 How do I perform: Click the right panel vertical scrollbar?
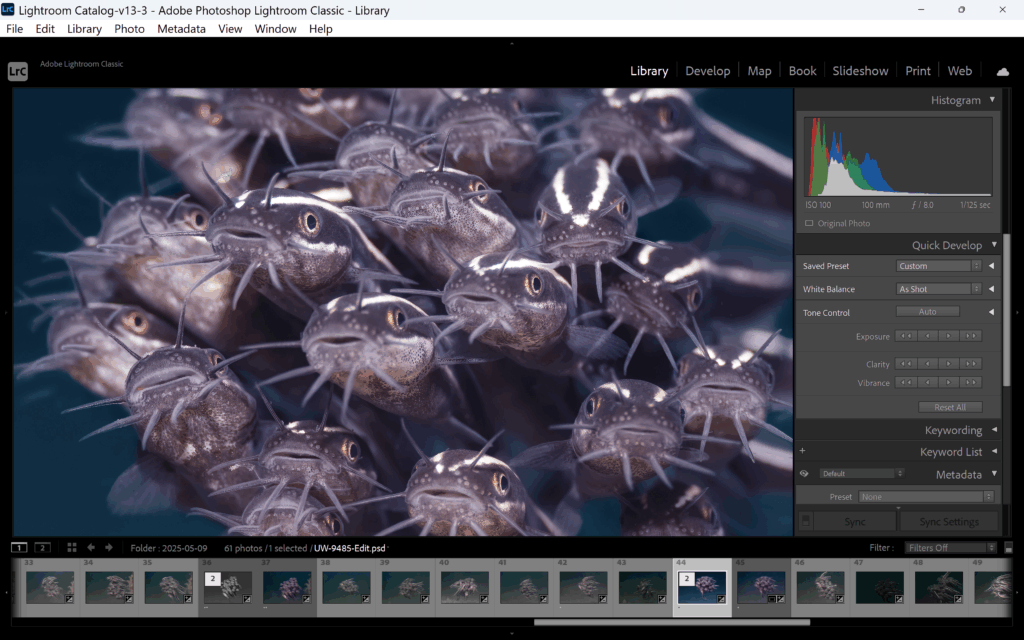coord(1006,311)
